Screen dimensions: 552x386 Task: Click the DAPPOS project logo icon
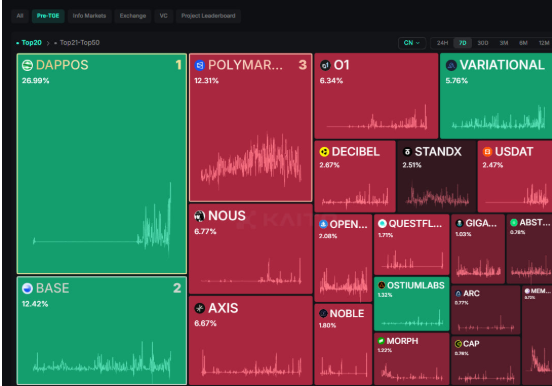27,65
